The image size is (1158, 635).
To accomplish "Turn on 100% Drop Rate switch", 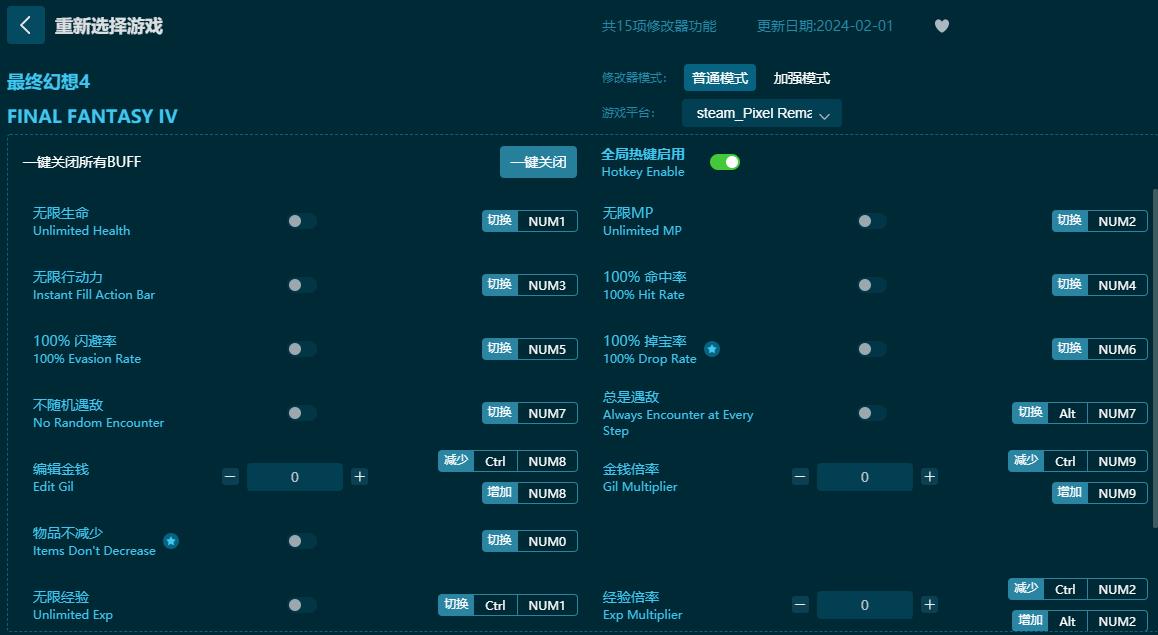I will click(872, 349).
